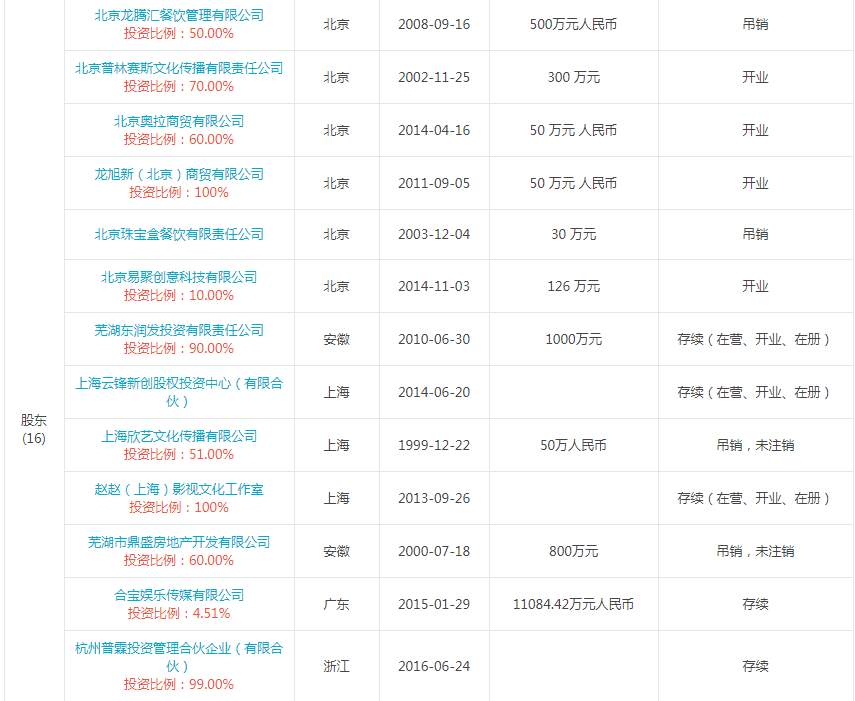Select 安徽 in 芜湖东润发 row

coord(336,339)
